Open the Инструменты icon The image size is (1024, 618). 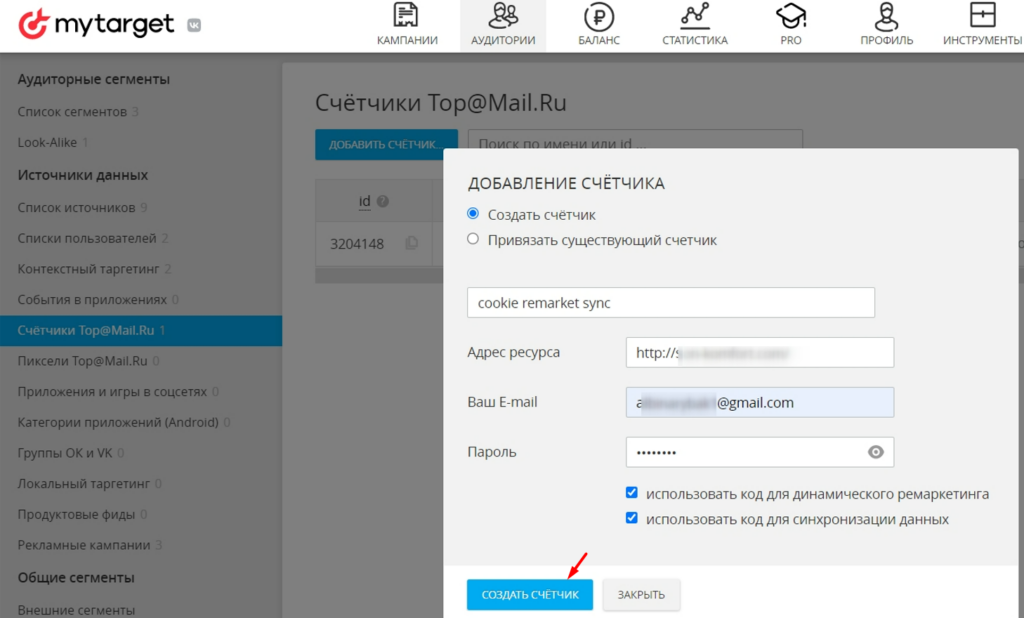[x=982, y=17]
